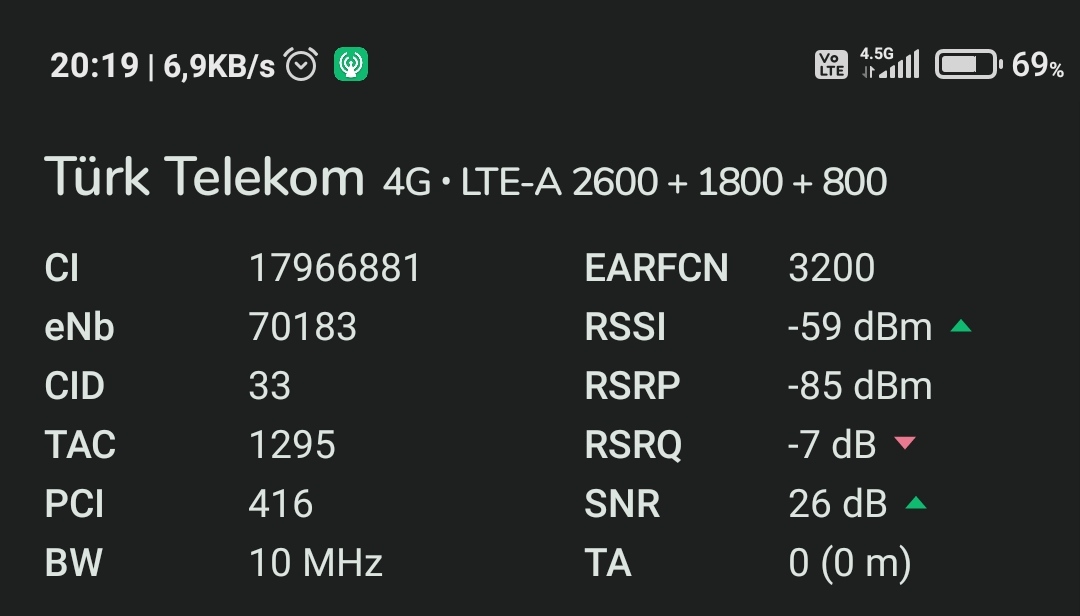This screenshot has height=616, width=1080.
Task: Click the green up arrow beside SNR
Action: [x=915, y=503]
